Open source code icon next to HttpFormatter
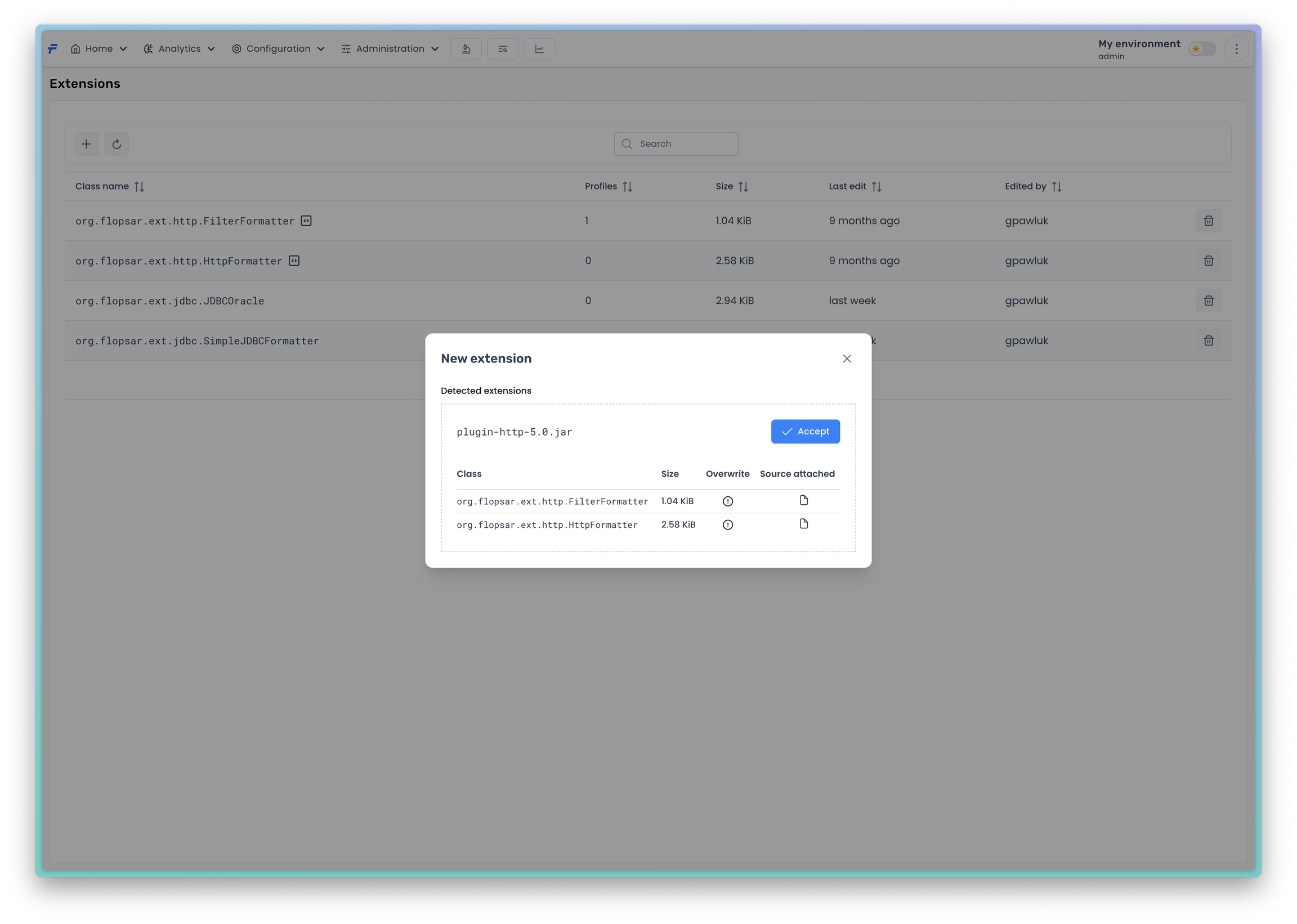Screen dimensions: 1297x924 coord(294,261)
